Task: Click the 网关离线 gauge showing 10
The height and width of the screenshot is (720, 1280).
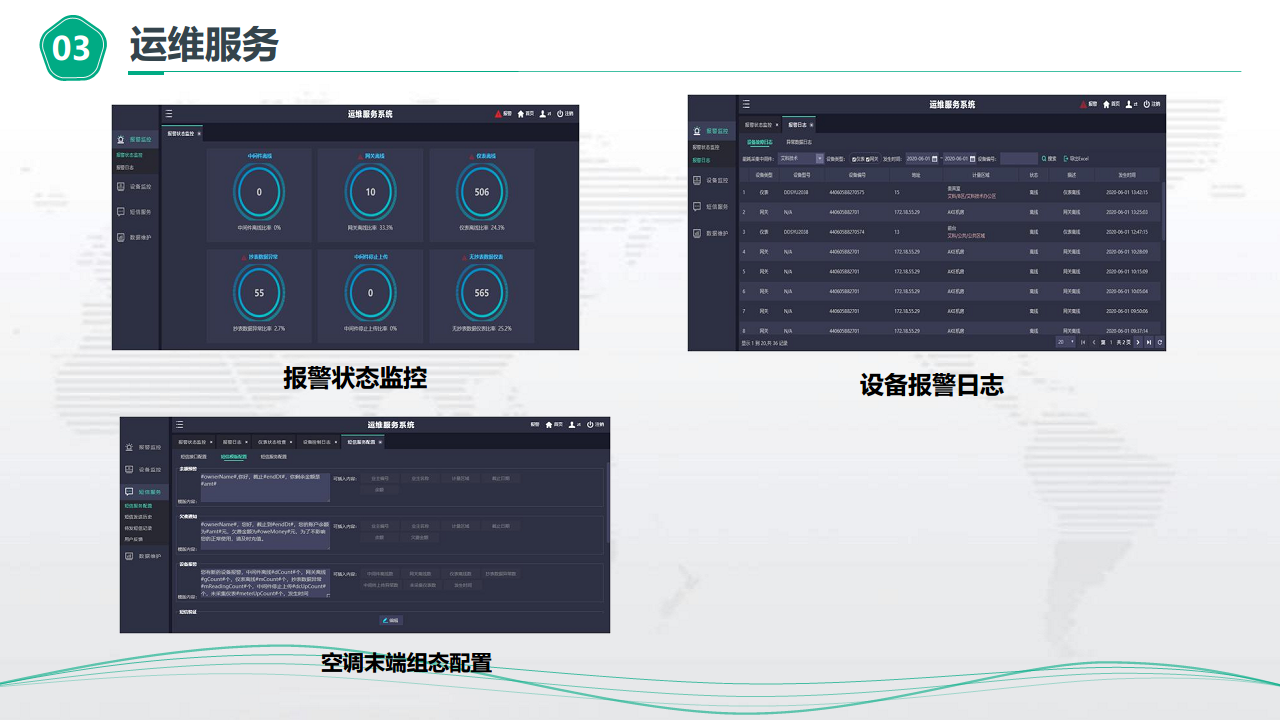Action: pyautogui.click(x=371, y=192)
